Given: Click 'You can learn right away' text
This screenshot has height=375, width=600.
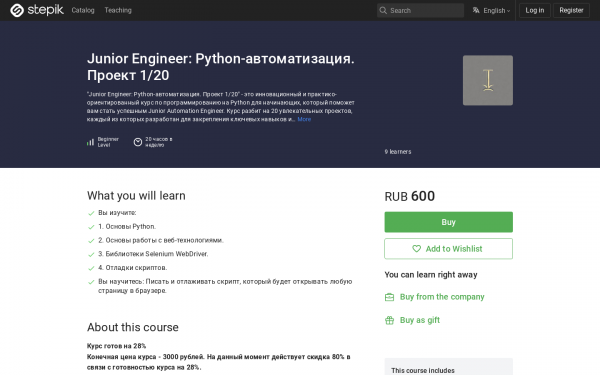Looking at the screenshot, I should click(x=431, y=275).
